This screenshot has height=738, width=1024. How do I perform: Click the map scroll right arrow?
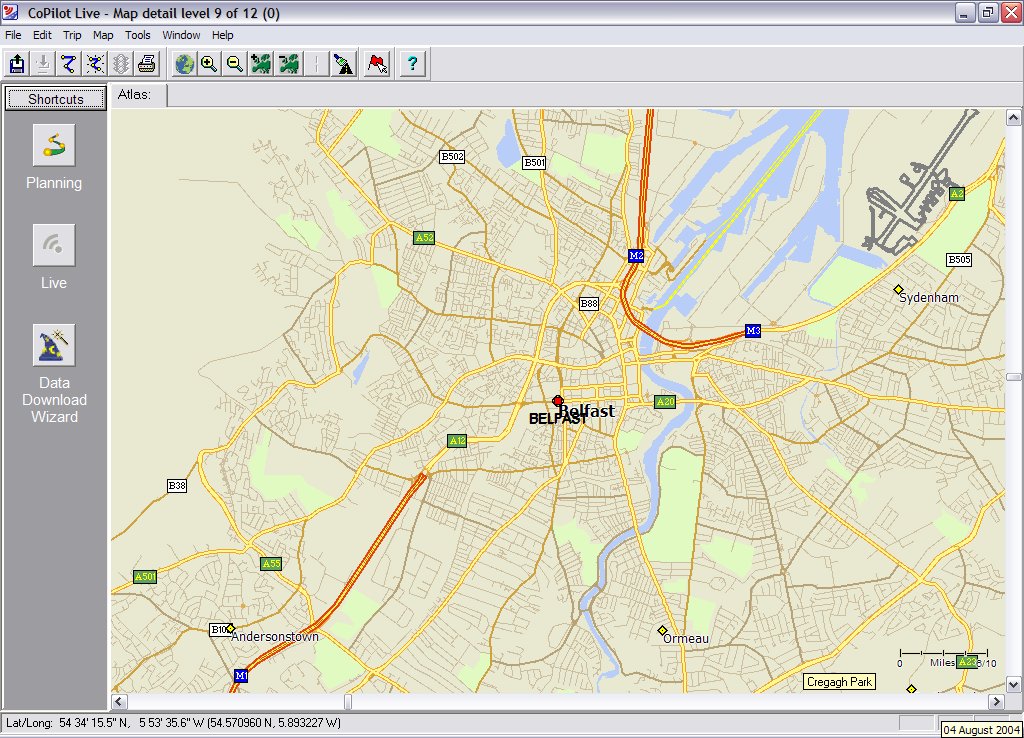click(x=997, y=701)
